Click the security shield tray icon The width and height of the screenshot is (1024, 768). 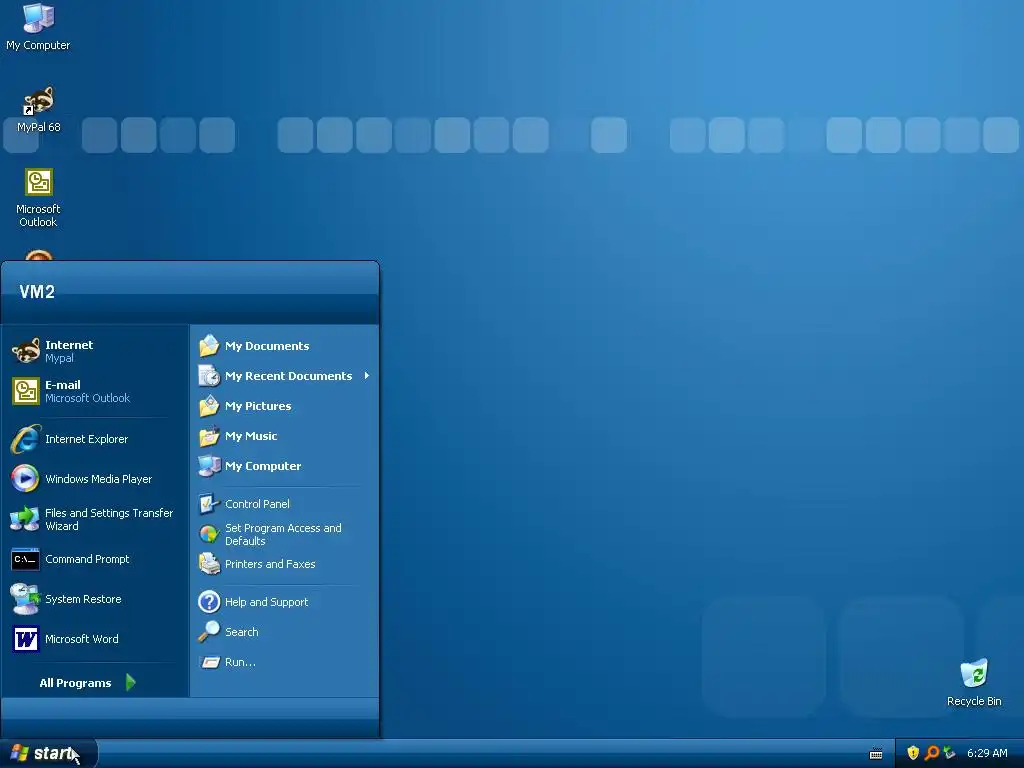click(913, 753)
